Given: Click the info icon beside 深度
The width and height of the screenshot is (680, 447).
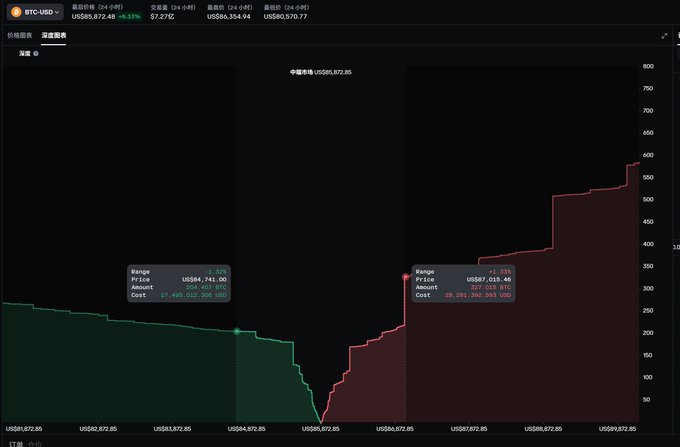Looking at the screenshot, I should click(36, 53).
